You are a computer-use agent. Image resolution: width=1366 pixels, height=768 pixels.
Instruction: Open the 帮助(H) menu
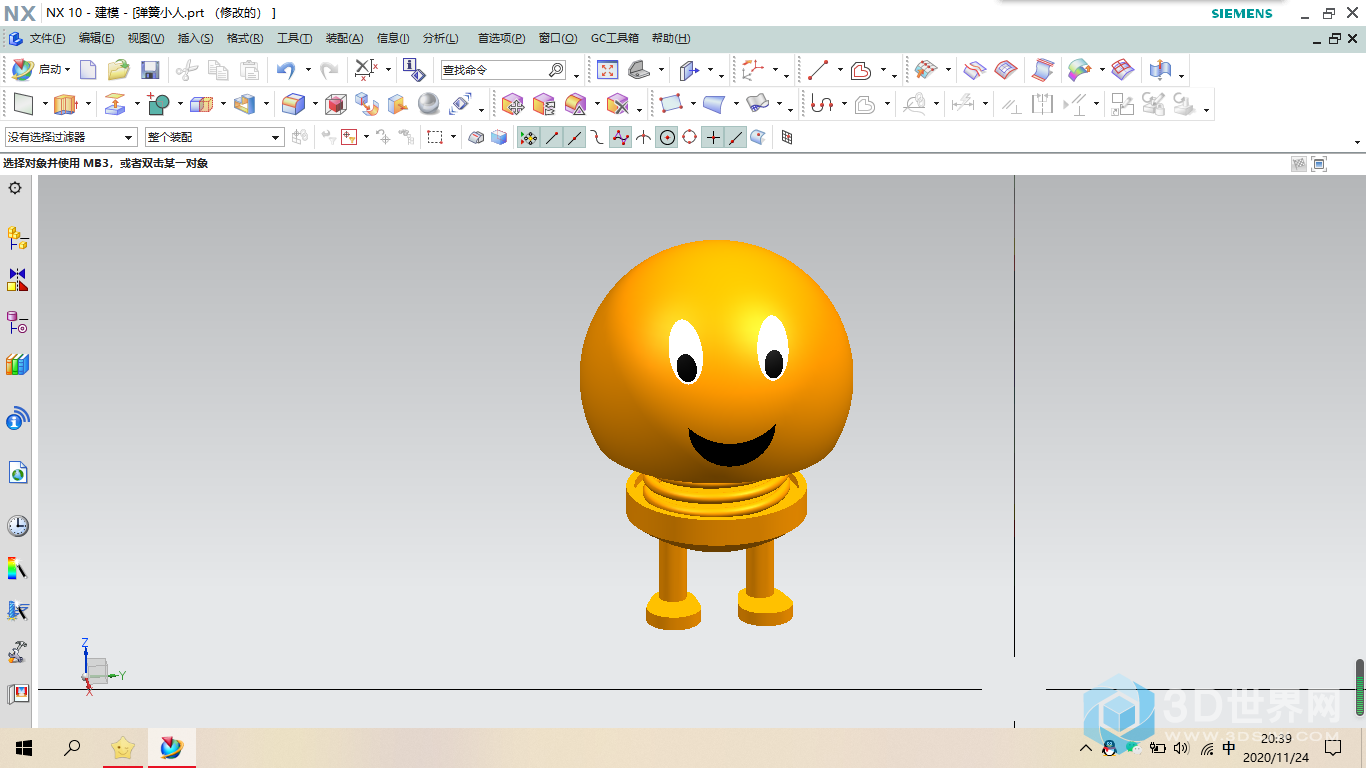pyautogui.click(x=670, y=38)
